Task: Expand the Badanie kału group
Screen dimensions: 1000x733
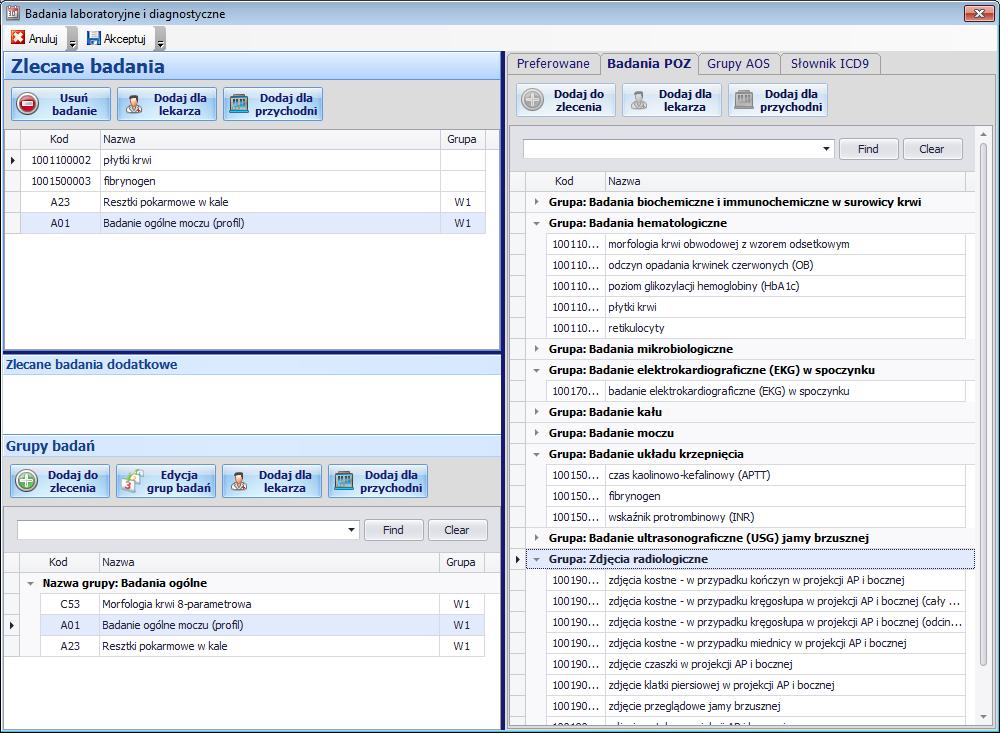Action: (x=536, y=412)
